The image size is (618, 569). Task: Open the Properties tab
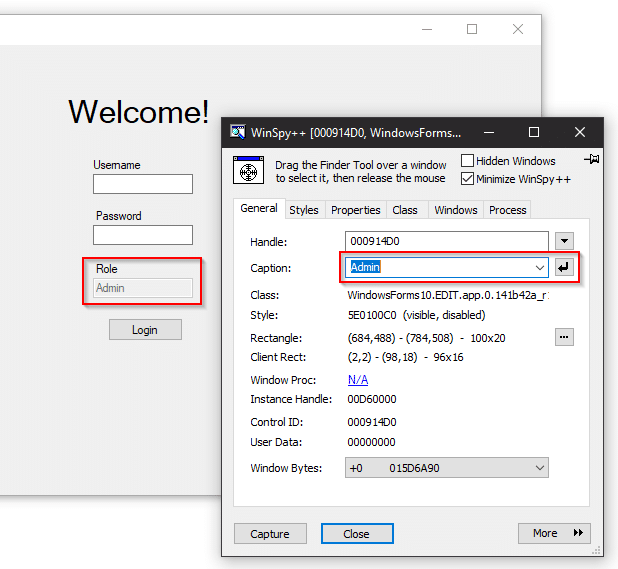[x=356, y=210]
